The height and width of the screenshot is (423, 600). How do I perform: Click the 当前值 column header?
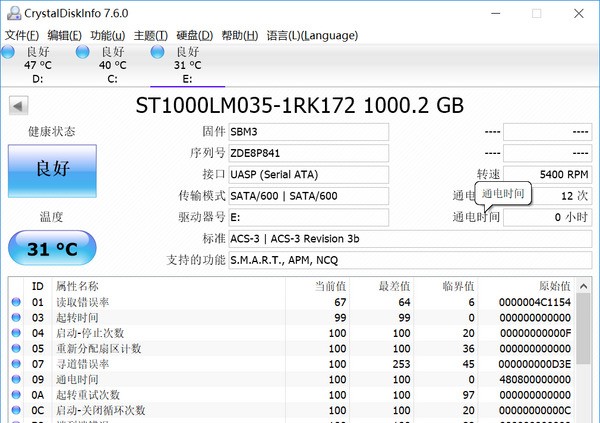330,286
